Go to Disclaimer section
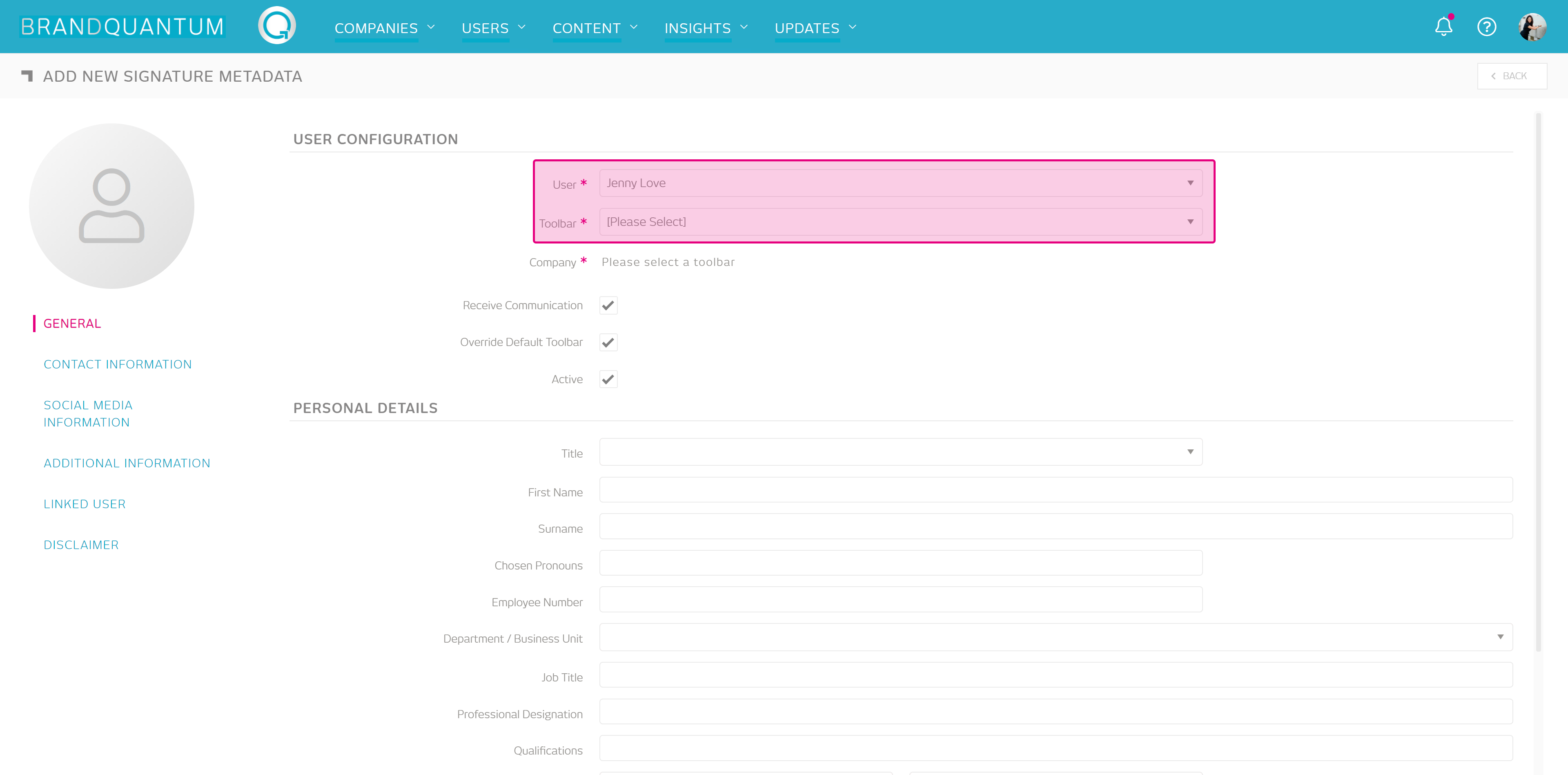 tap(81, 545)
